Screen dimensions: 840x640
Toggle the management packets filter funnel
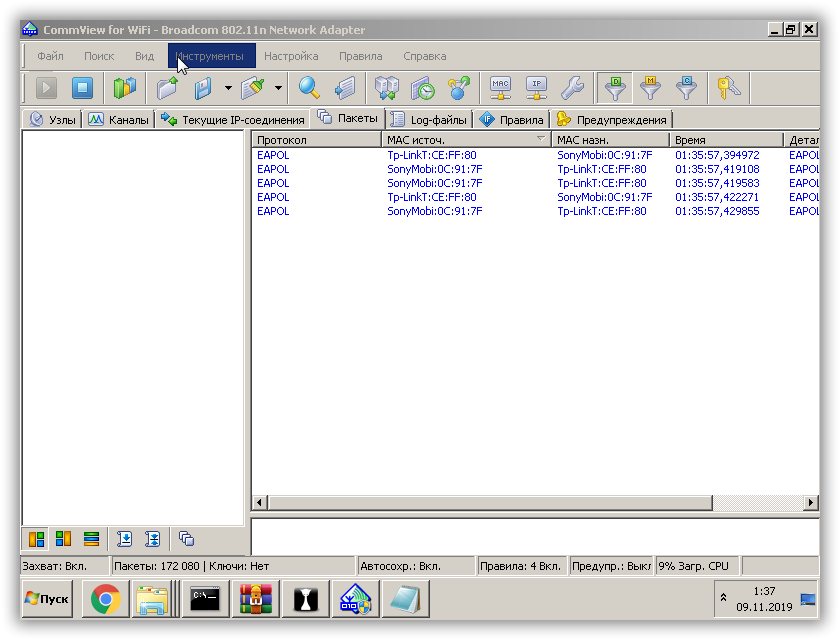click(x=651, y=88)
